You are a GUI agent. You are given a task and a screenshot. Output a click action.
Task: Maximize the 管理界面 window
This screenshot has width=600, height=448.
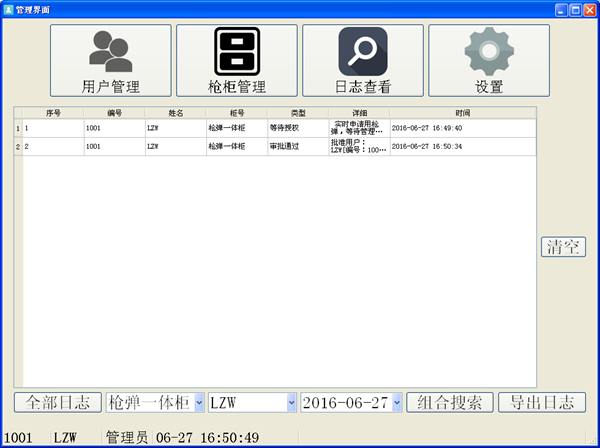(573, 9)
